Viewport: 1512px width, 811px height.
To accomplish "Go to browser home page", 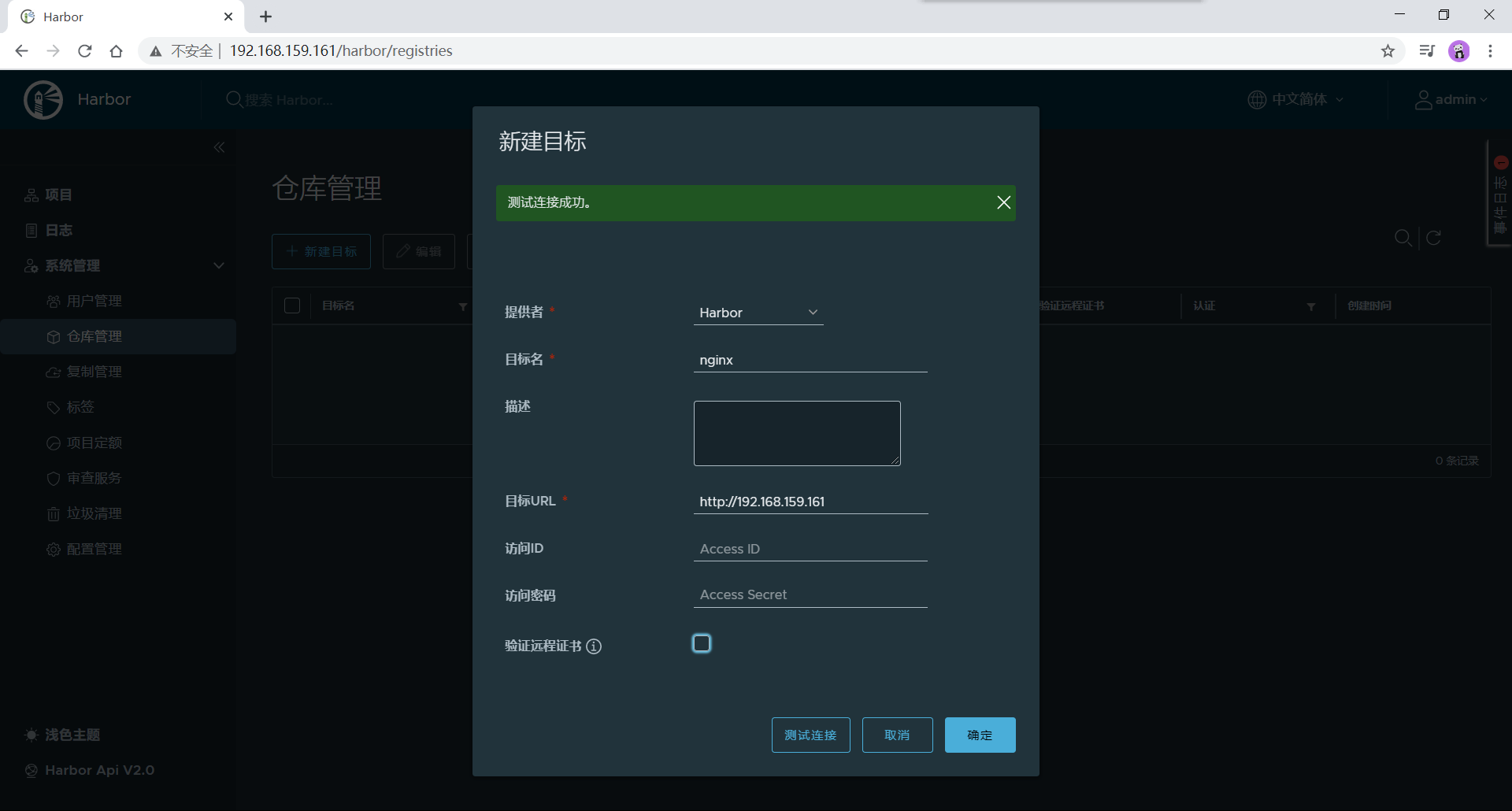I will click(x=117, y=51).
